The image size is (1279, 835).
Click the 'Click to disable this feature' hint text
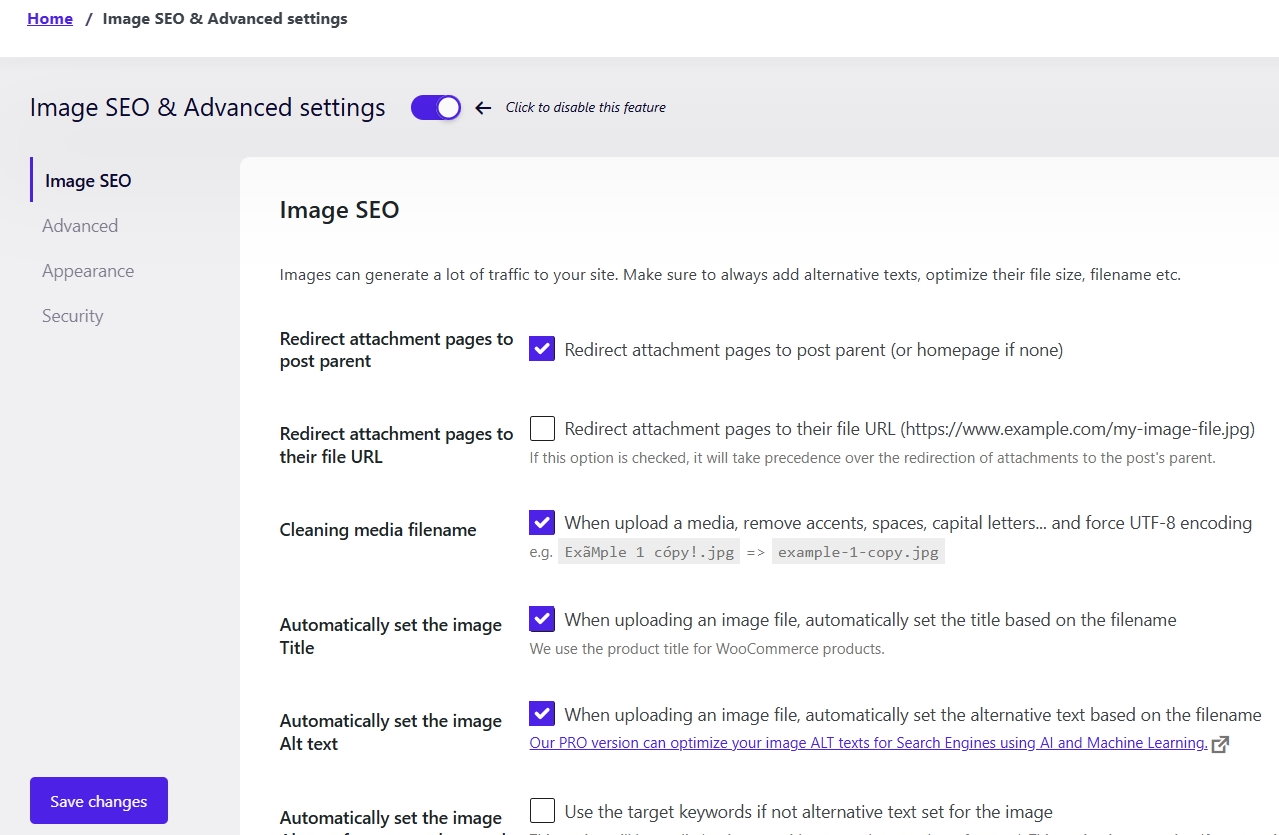585,108
